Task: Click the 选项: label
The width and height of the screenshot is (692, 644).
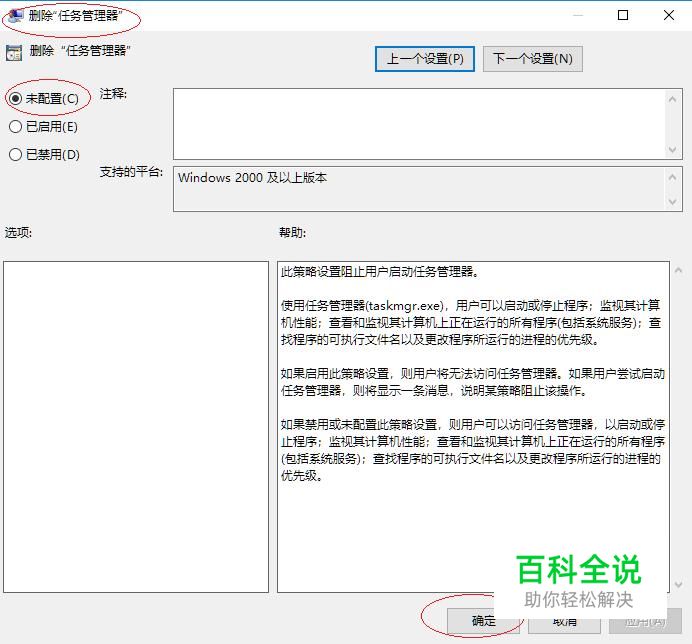Action: (19, 232)
